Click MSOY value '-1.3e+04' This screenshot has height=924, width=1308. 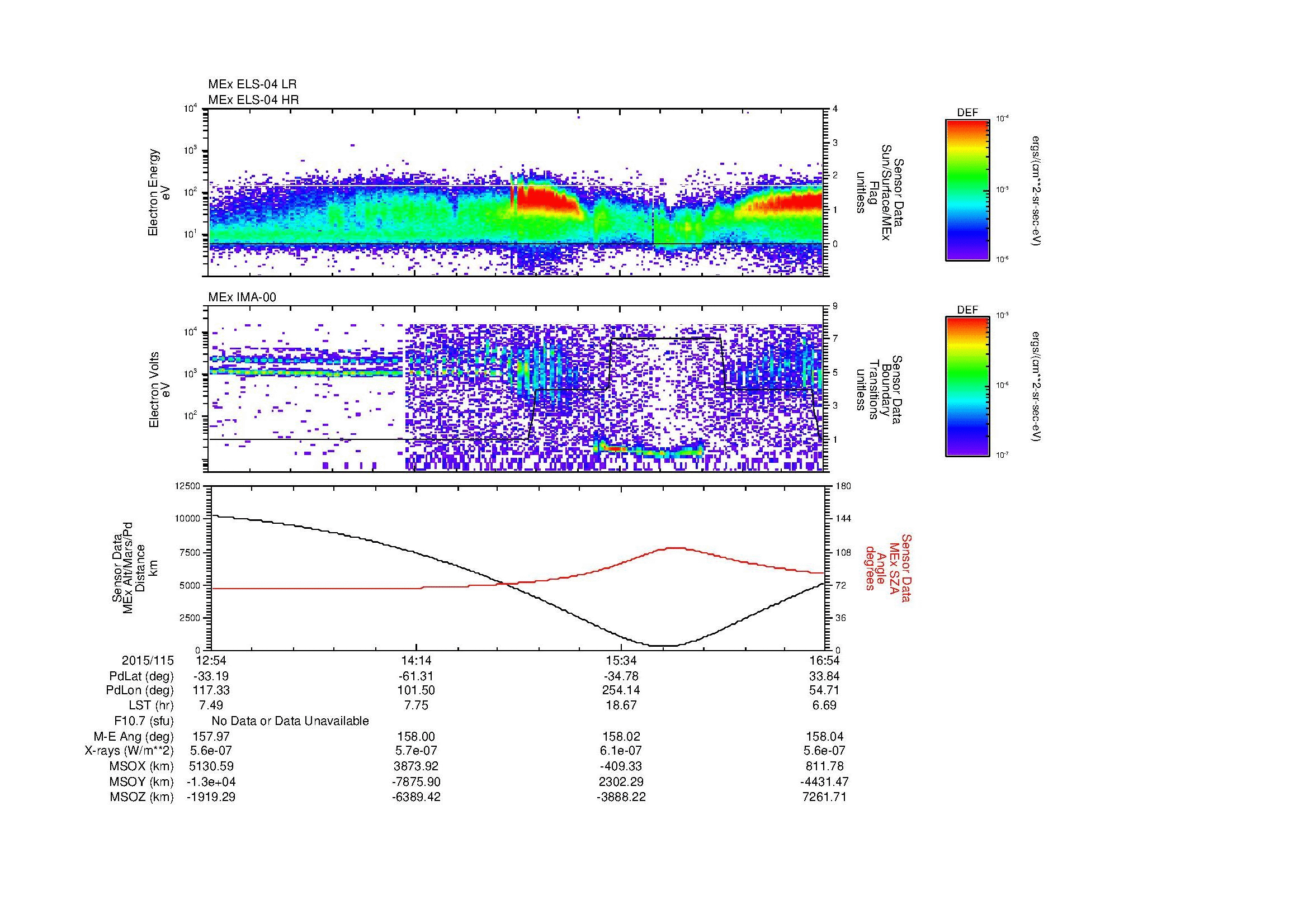(x=211, y=781)
